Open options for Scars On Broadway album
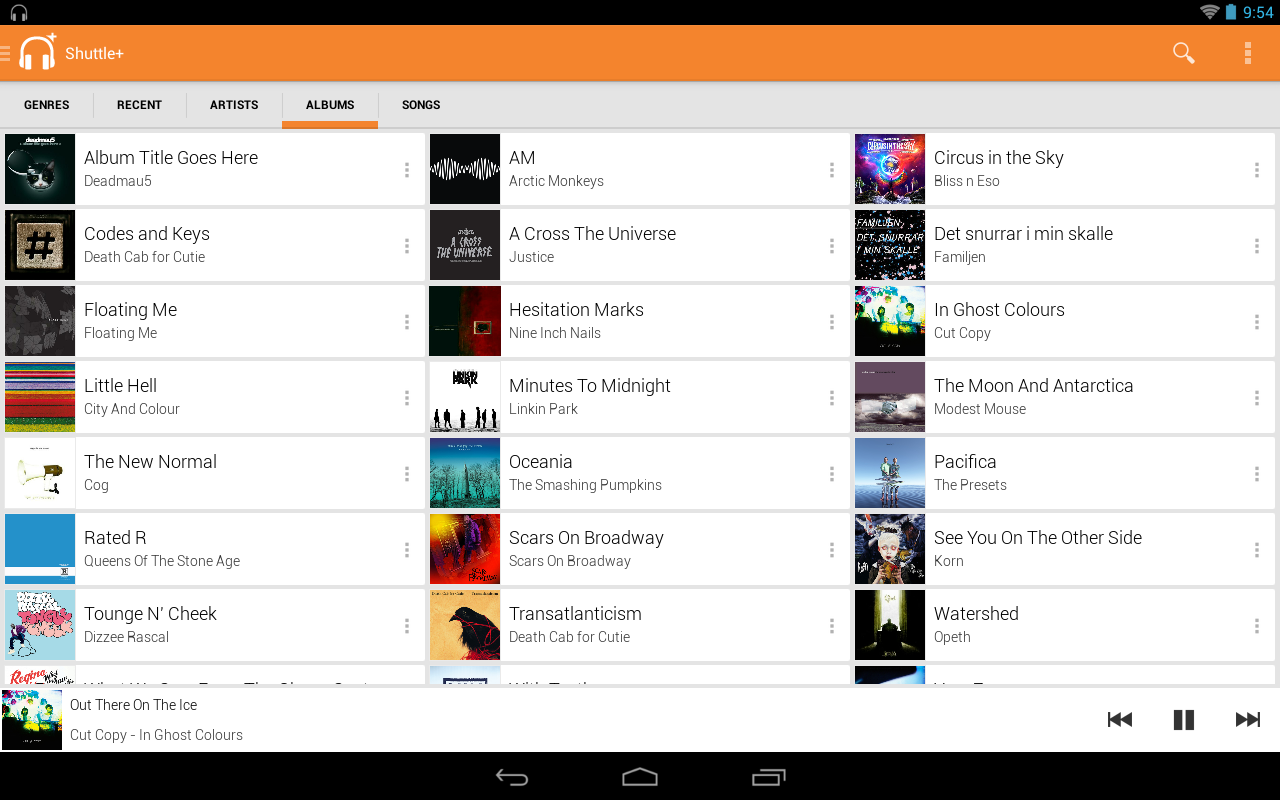This screenshot has height=800, width=1280. click(x=832, y=550)
